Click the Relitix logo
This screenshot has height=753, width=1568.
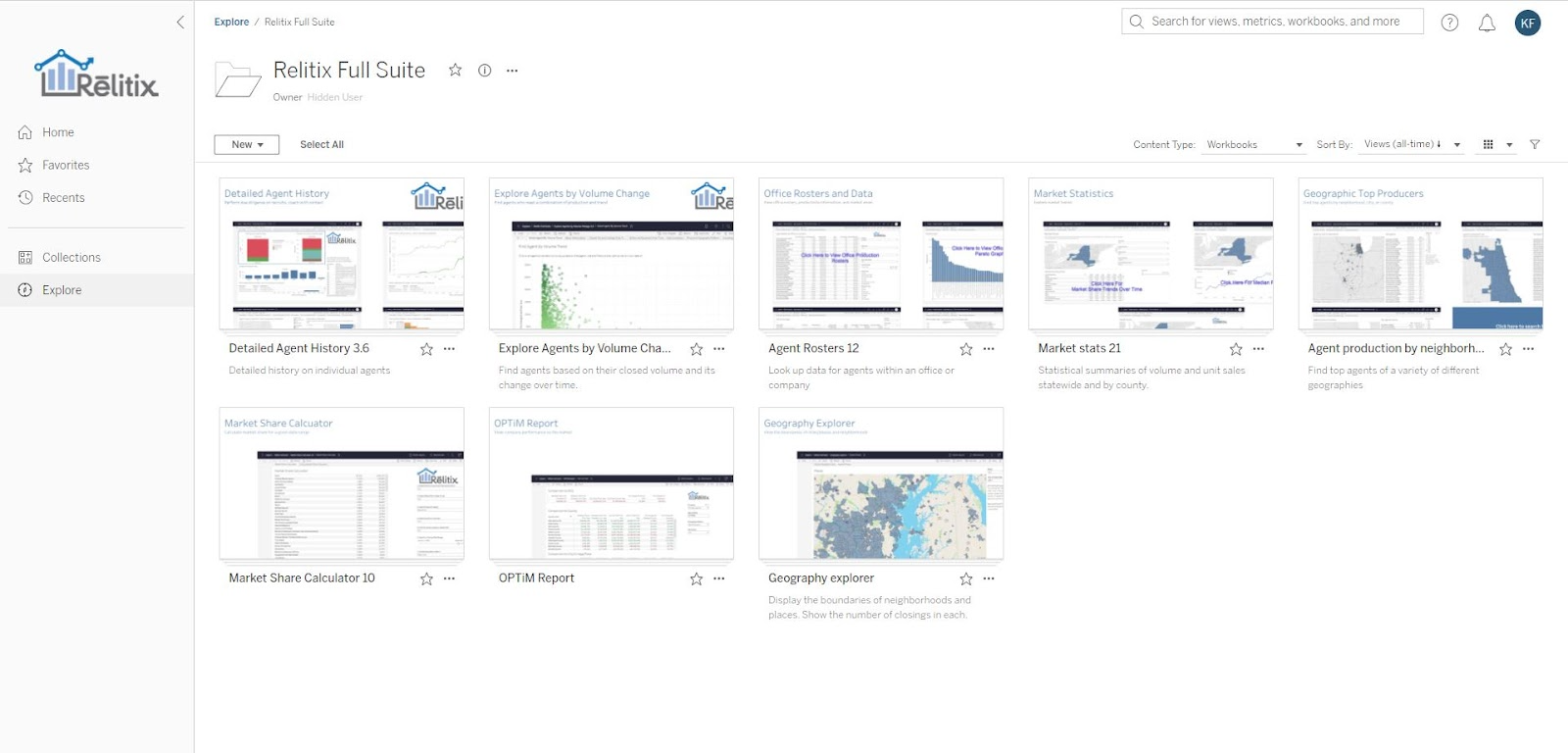point(96,75)
